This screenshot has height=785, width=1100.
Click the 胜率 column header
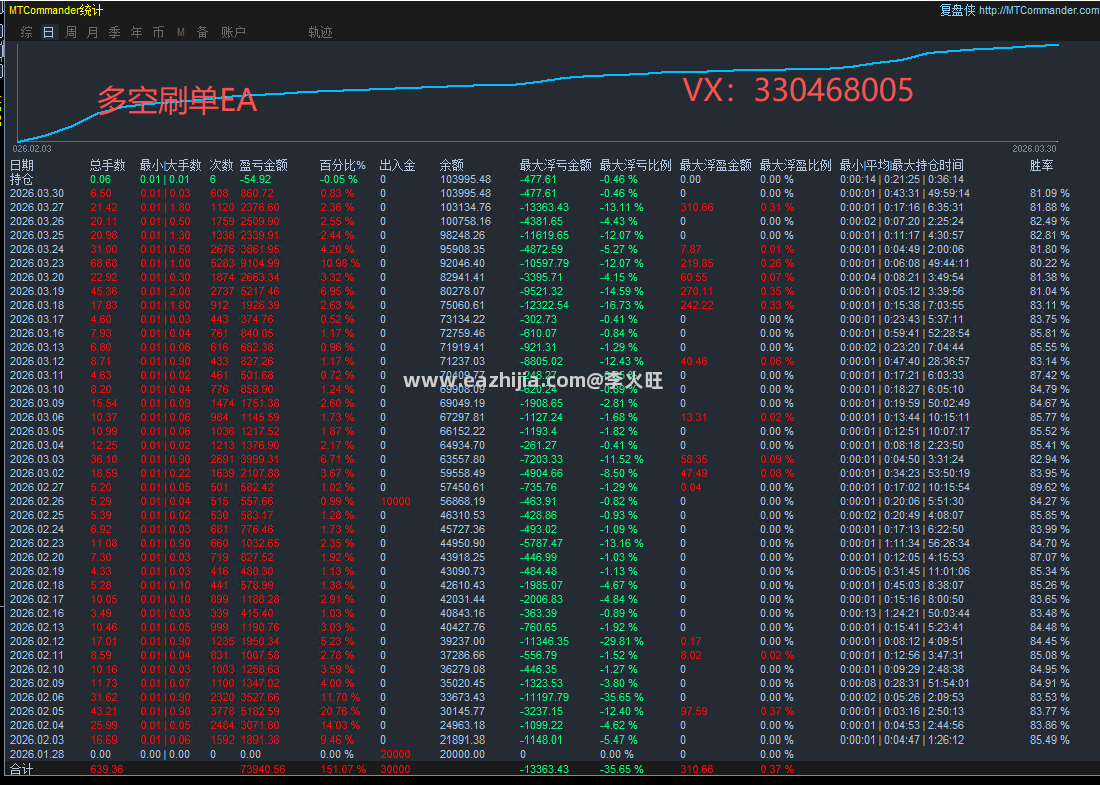coord(1041,166)
